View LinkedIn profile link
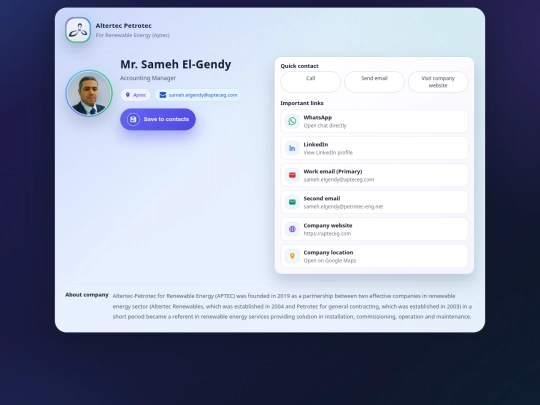 click(x=374, y=148)
